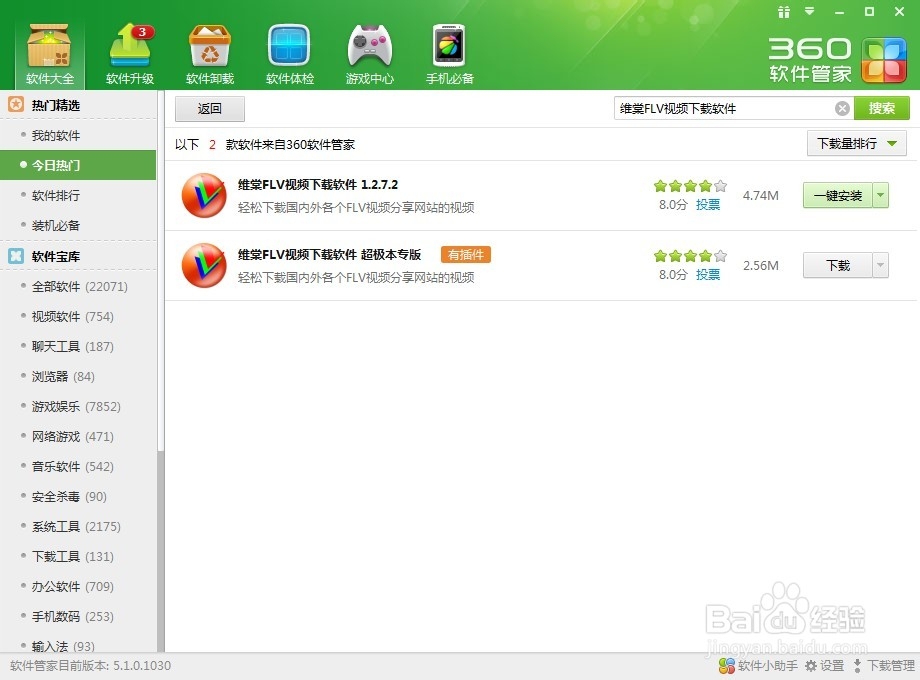Open 软件小助手 in the status bar

tap(758, 665)
